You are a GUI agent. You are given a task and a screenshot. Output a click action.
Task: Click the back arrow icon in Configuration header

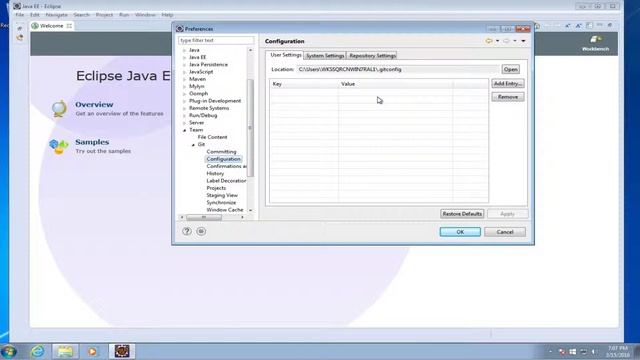point(489,41)
